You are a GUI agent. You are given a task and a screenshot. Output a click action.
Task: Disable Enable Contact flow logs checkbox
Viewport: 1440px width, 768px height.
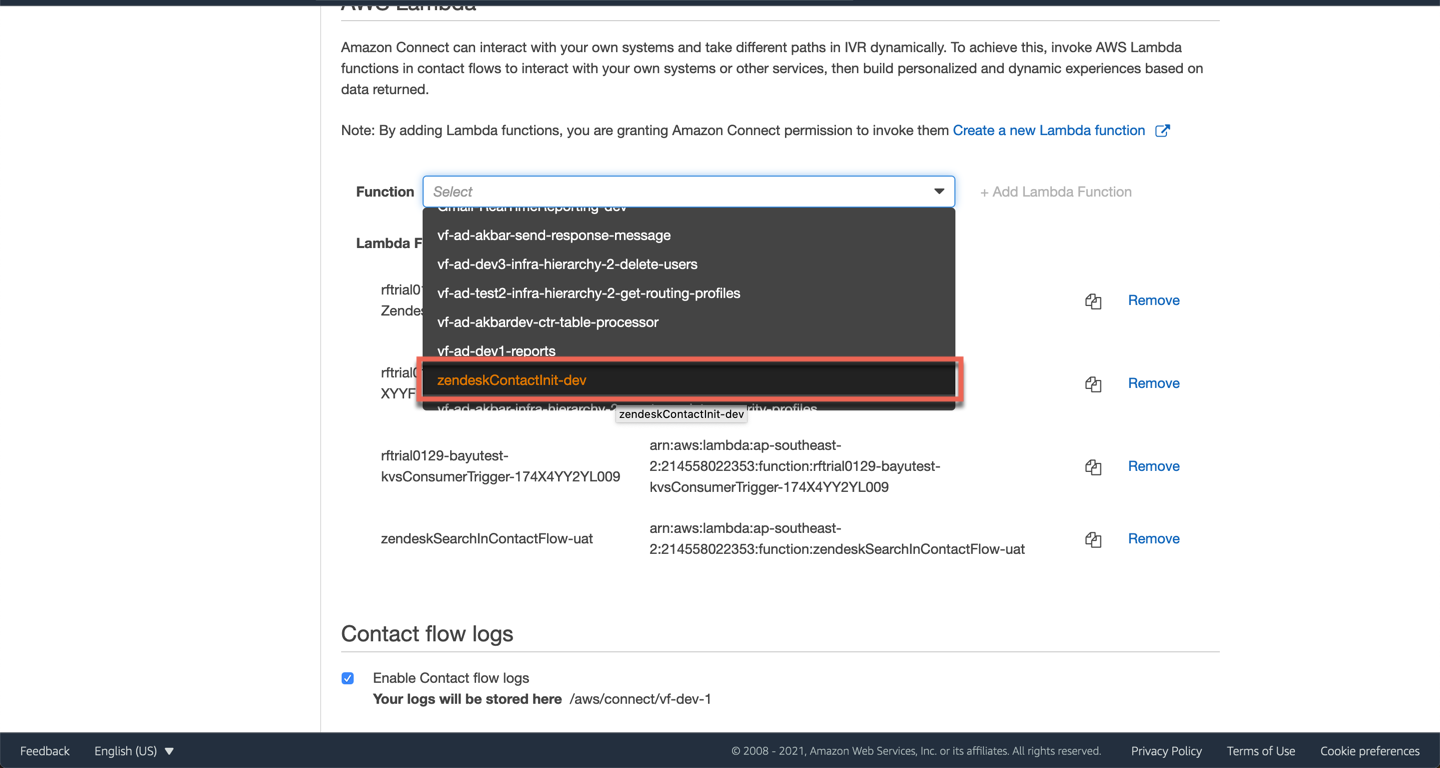click(348, 678)
